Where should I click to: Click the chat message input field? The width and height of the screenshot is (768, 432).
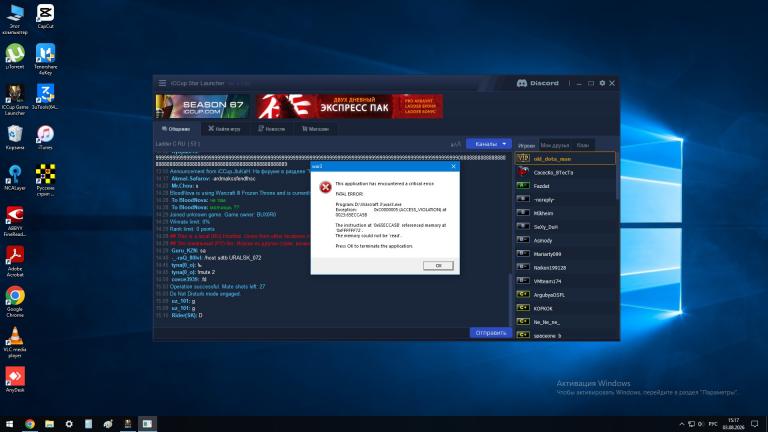pos(312,333)
